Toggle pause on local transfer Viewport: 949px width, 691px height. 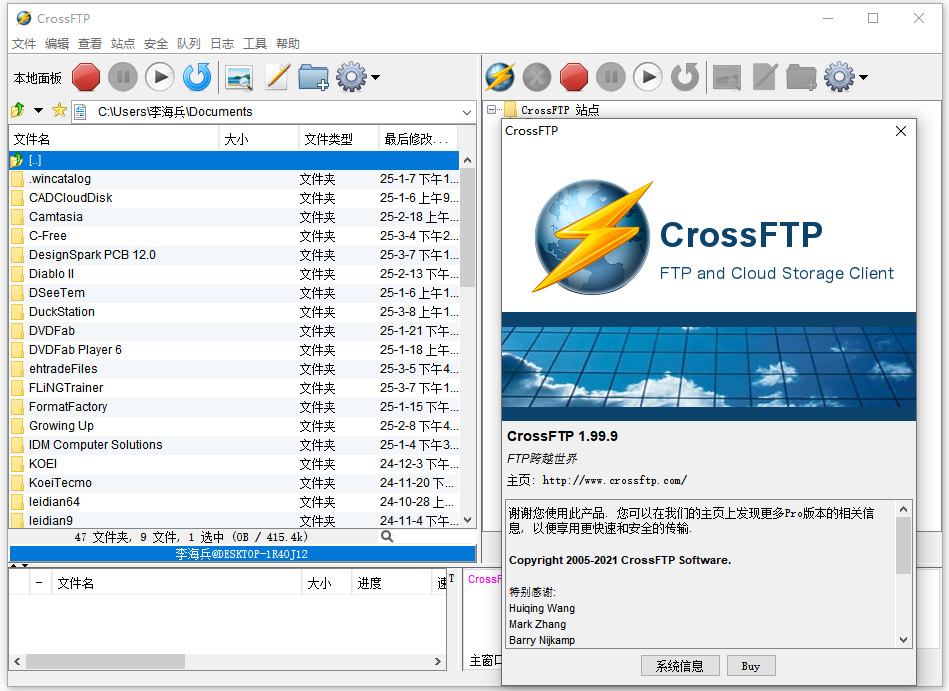click(121, 77)
